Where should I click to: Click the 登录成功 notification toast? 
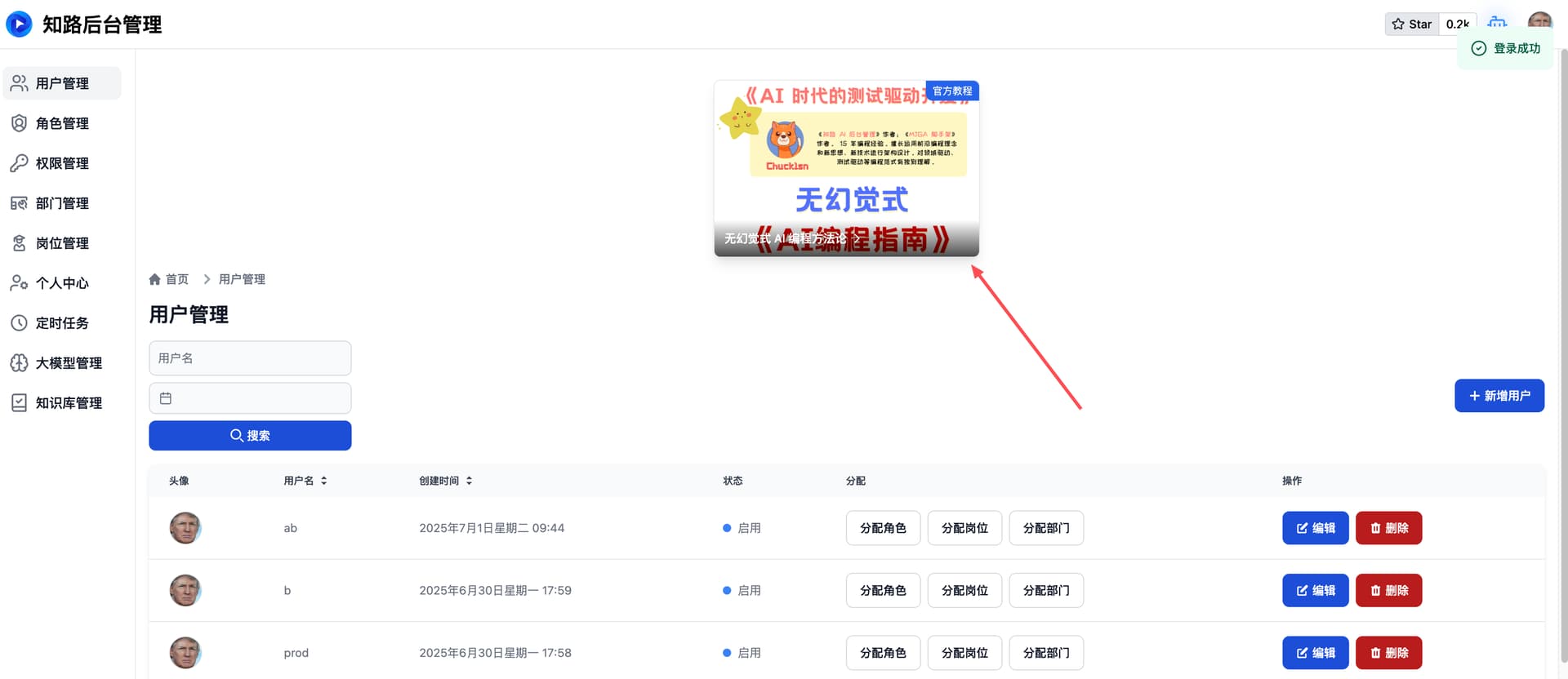tap(1505, 48)
